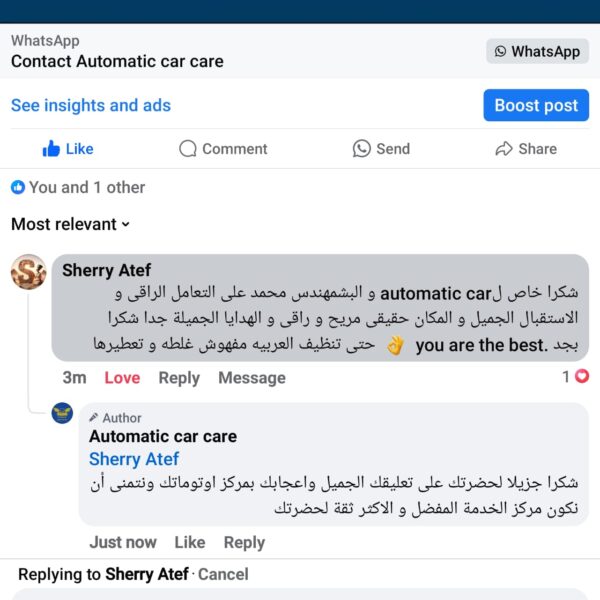
Task: Tap the Comment speech bubble icon
Action: point(188,149)
